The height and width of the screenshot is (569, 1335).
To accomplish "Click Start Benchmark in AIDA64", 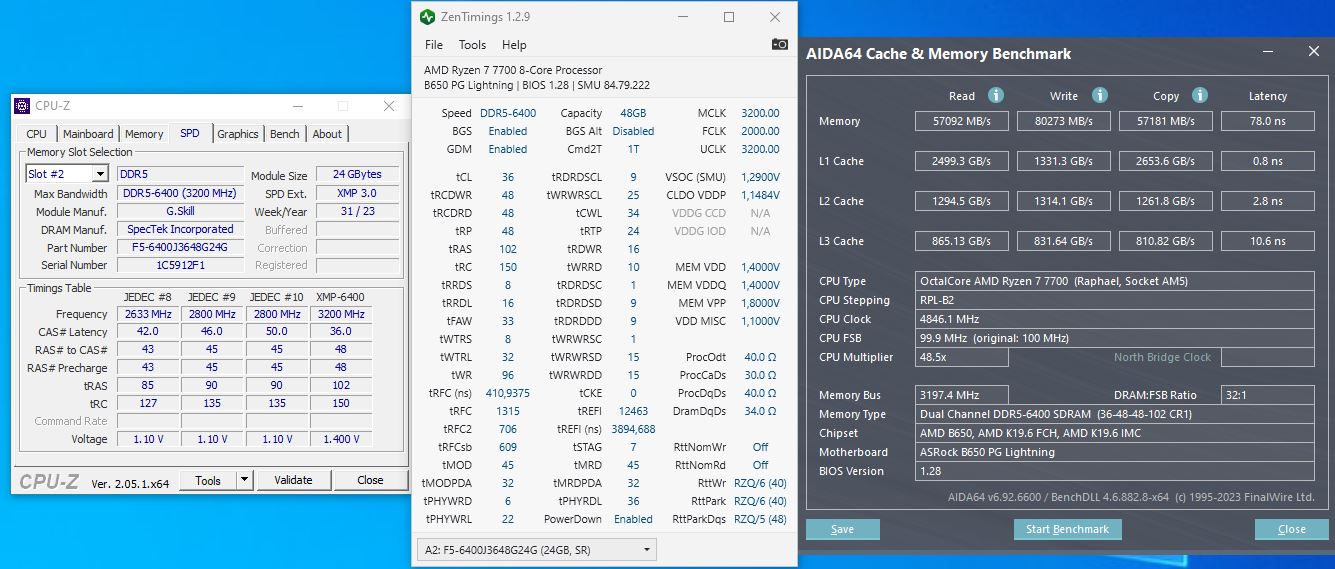I will click(1067, 529).
